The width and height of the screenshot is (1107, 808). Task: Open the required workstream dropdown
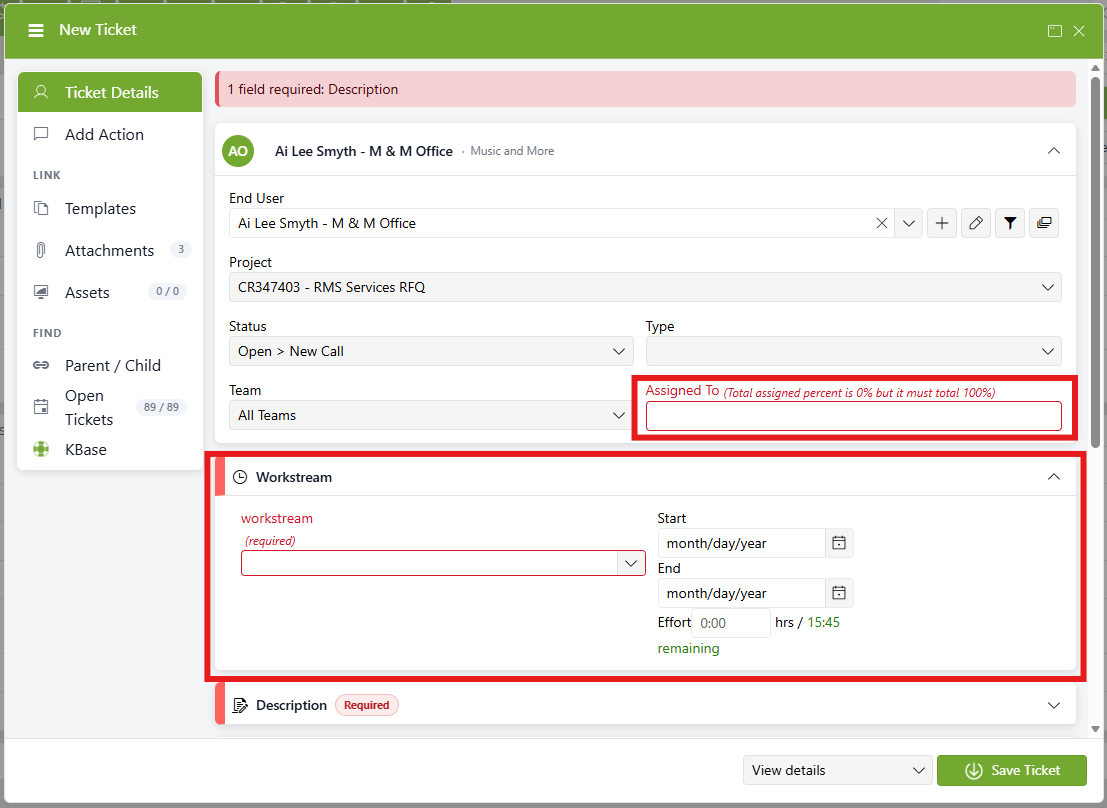pyautogui.click(x=443, y=563)
